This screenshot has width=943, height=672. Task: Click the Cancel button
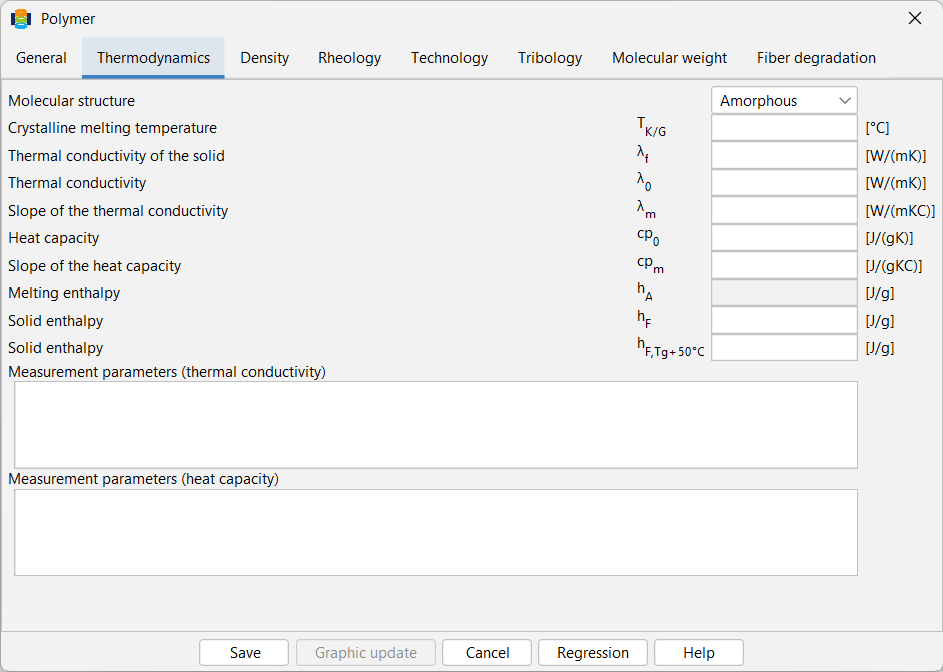pos(487,653)
